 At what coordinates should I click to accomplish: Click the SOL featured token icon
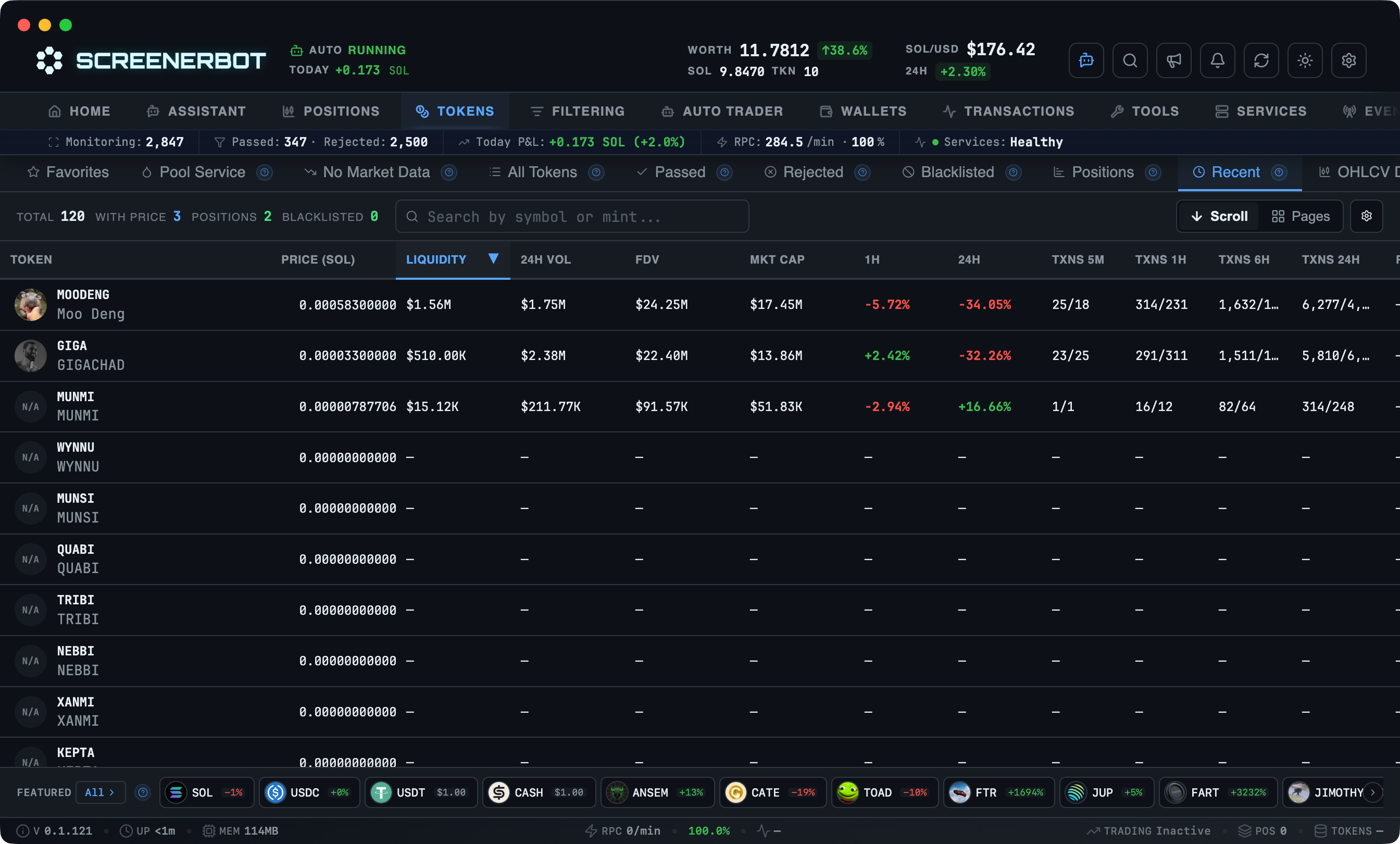176,792
